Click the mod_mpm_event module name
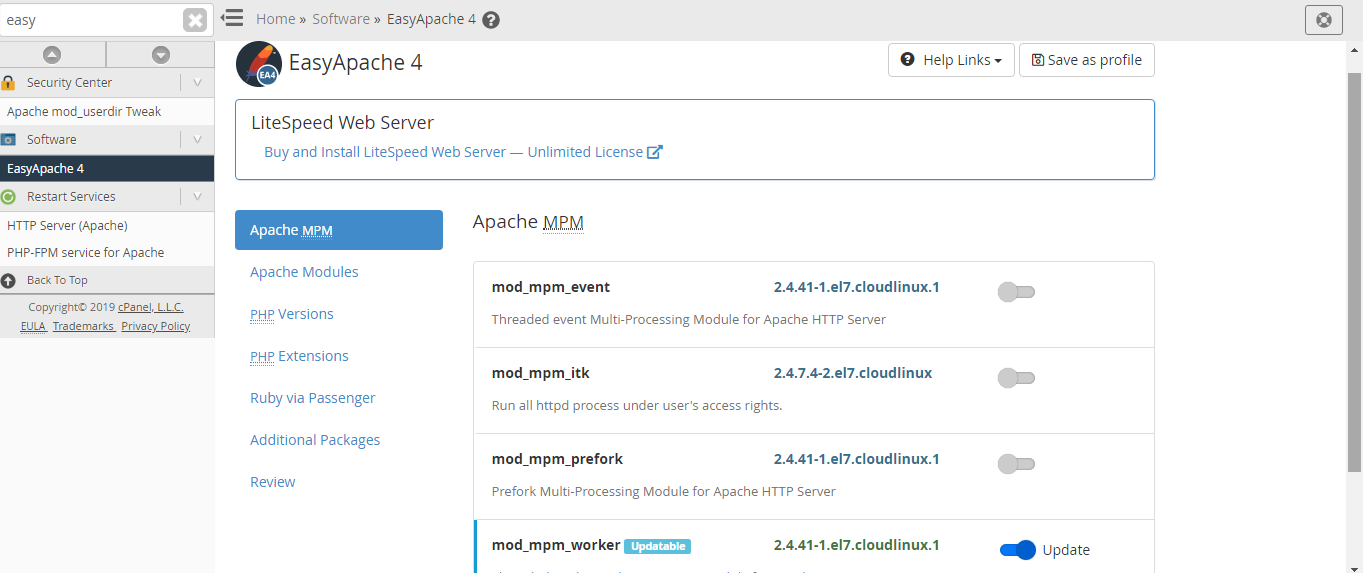The image size is (1363, 573). coord(551,287)
